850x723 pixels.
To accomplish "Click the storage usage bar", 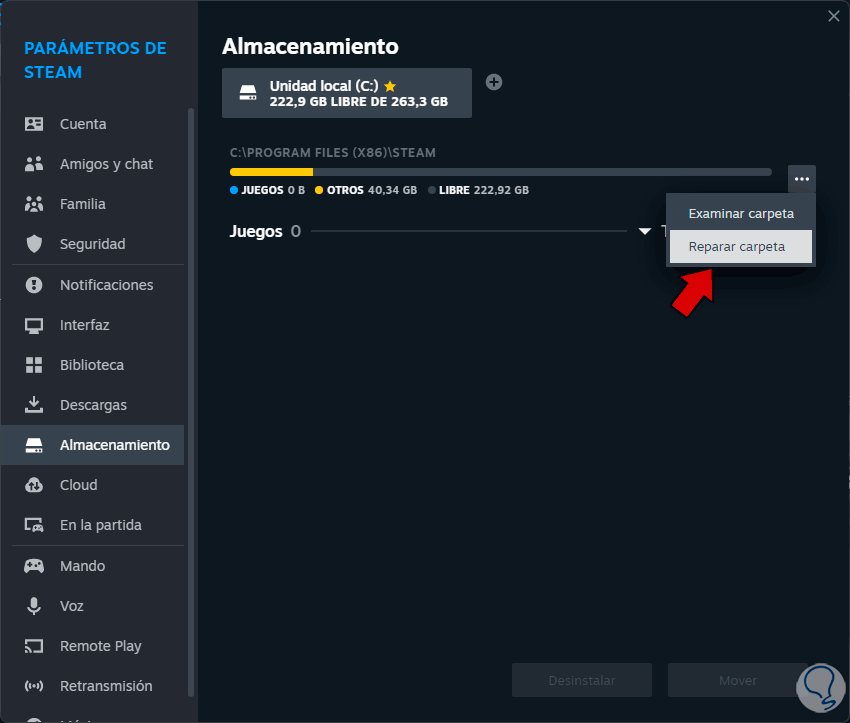I will (x=500, y=172).
